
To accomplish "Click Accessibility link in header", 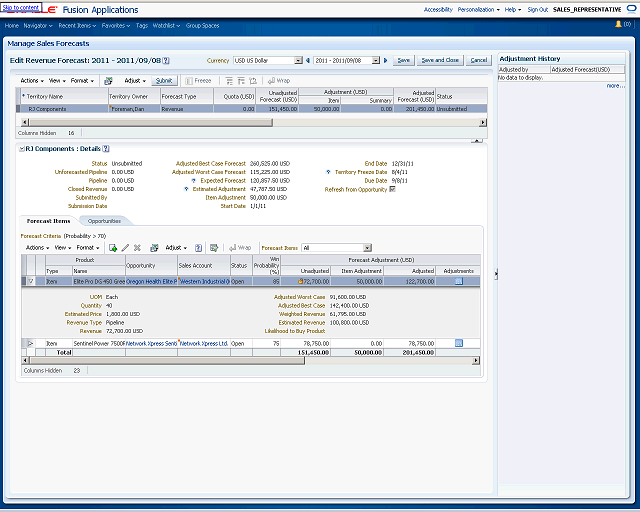I will pyautogui.click(x=438, y=9).
